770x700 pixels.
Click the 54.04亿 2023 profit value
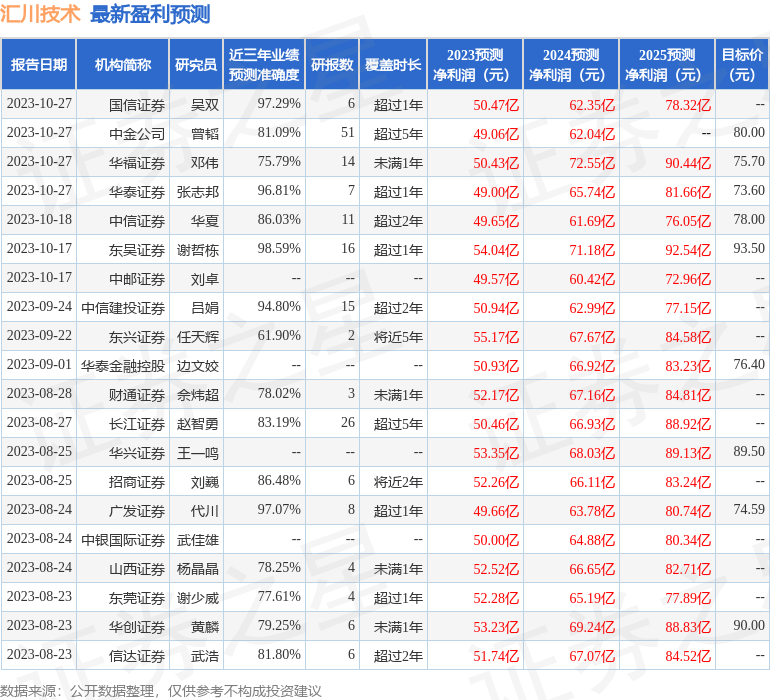pos(495,250)
